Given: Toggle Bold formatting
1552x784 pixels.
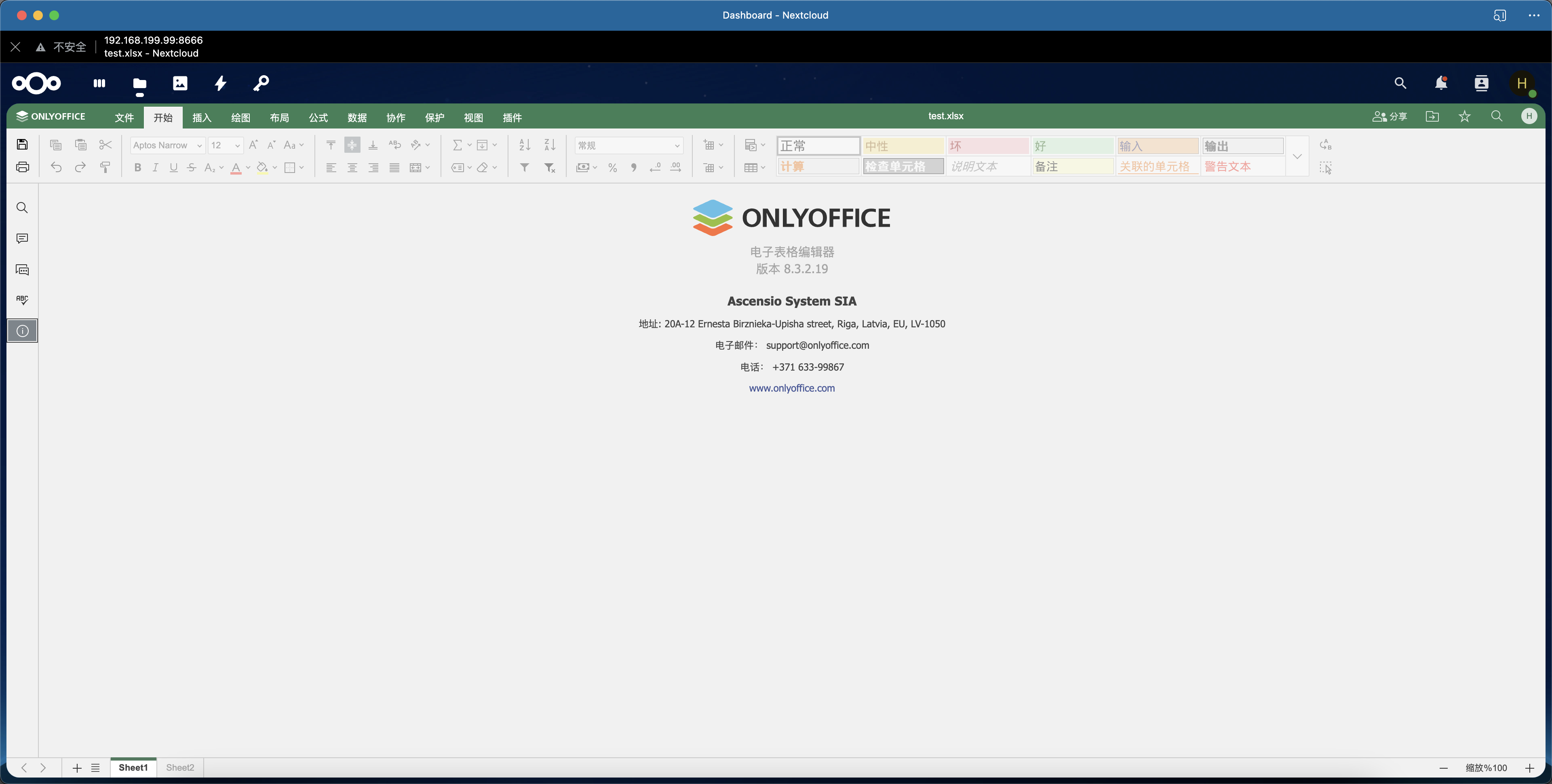Looking at the screenshot, I should 137,168.
